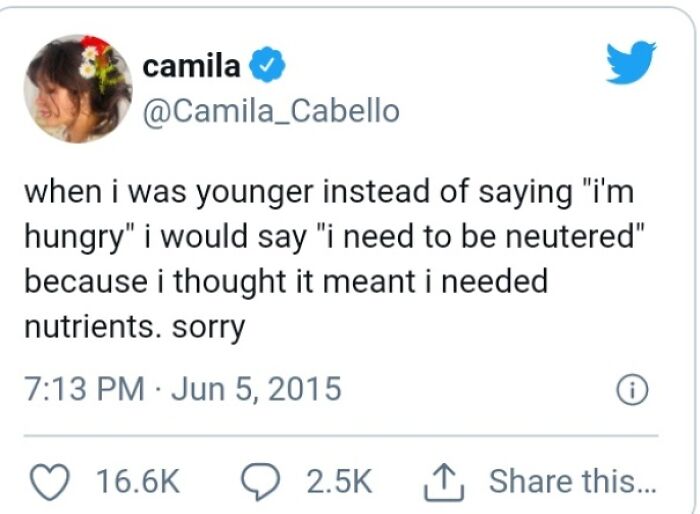This screenshot has height=514, width=700.
Task: Click the blue verified badge
Action: click(x=267, y=65)
